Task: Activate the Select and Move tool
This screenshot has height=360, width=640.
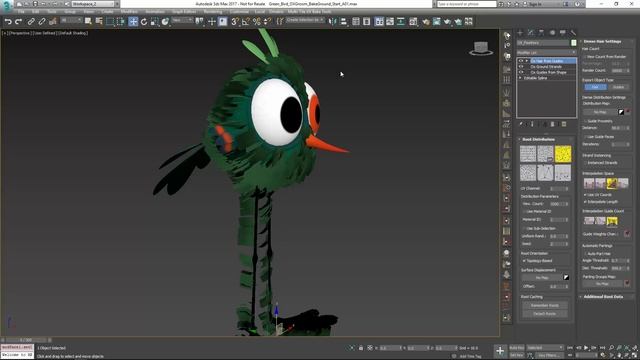Action: coord(133,22)
